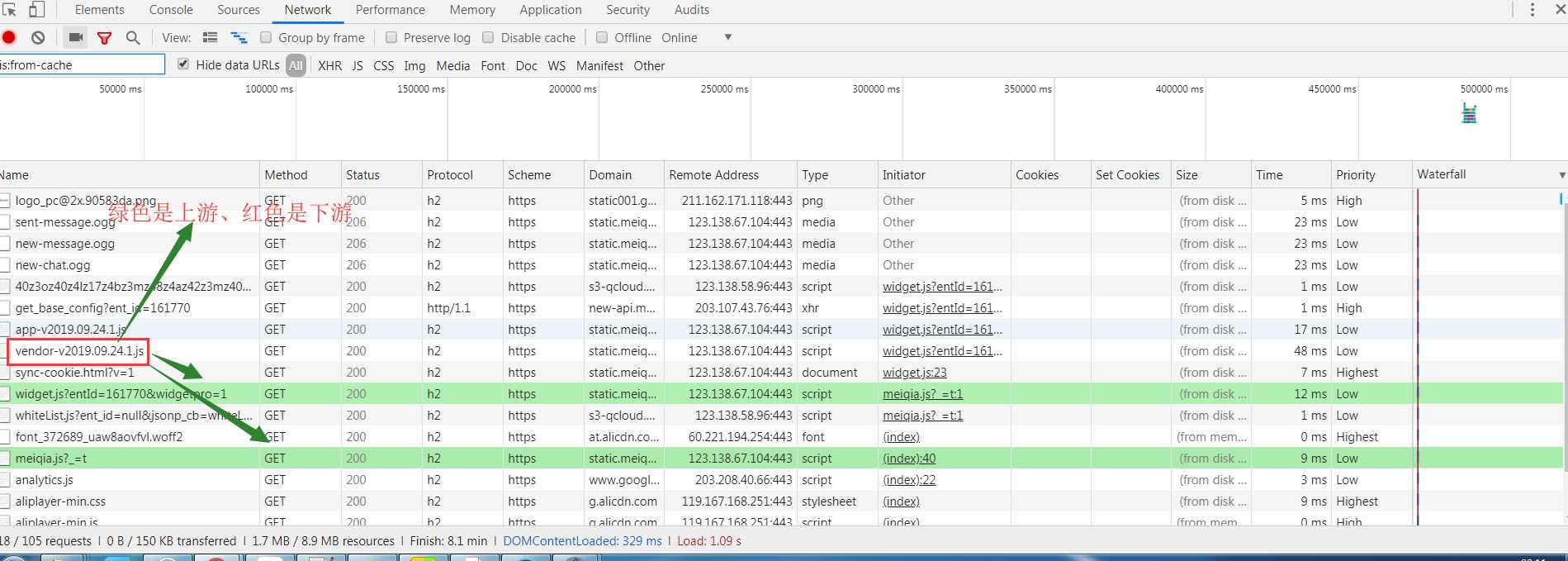Switch to the Console tab
This screenshot has width=1568, height=561.
point(171,10)
